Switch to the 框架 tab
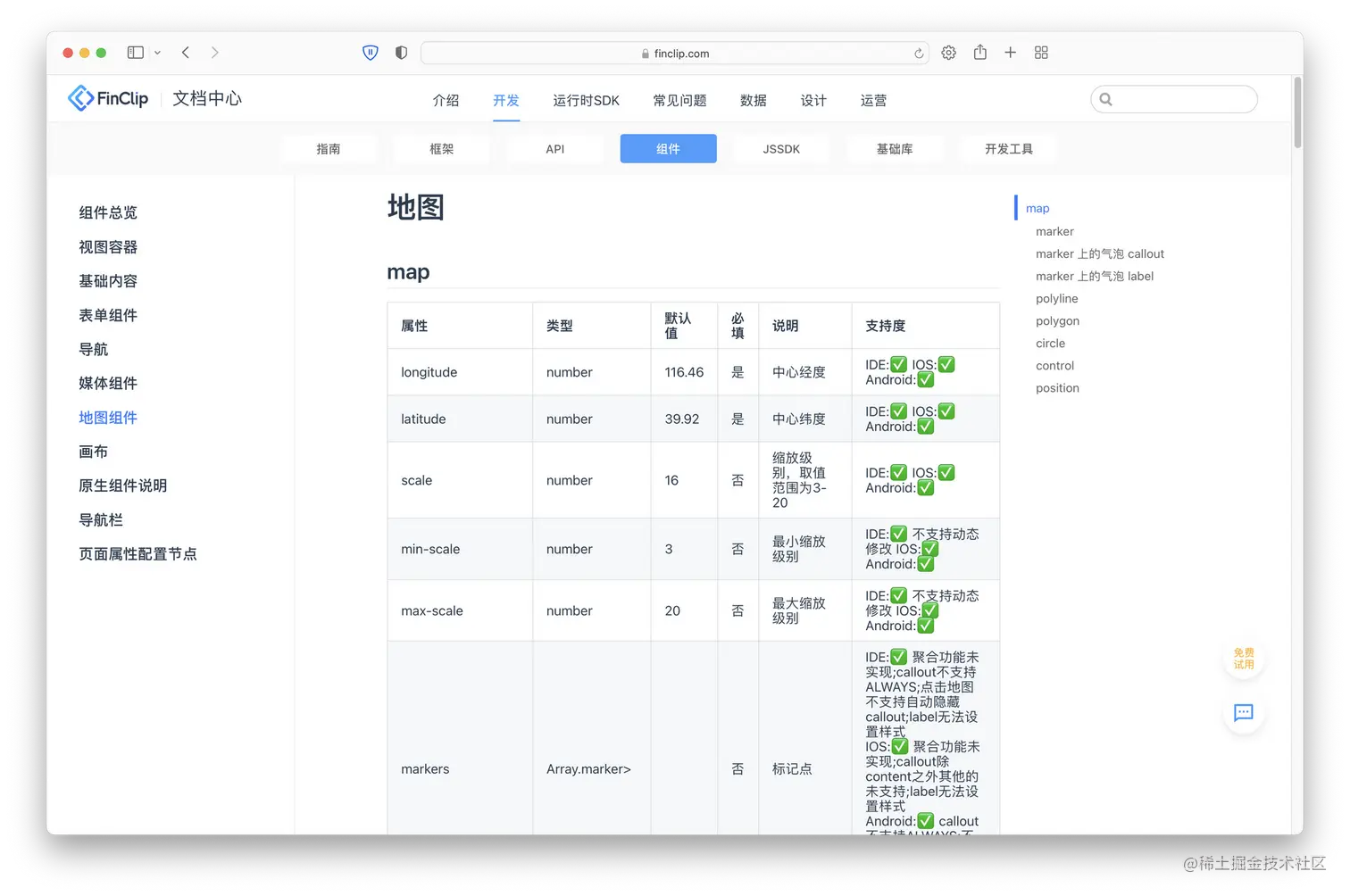Viewport: 1350px width, 896px height. [442, 149]
